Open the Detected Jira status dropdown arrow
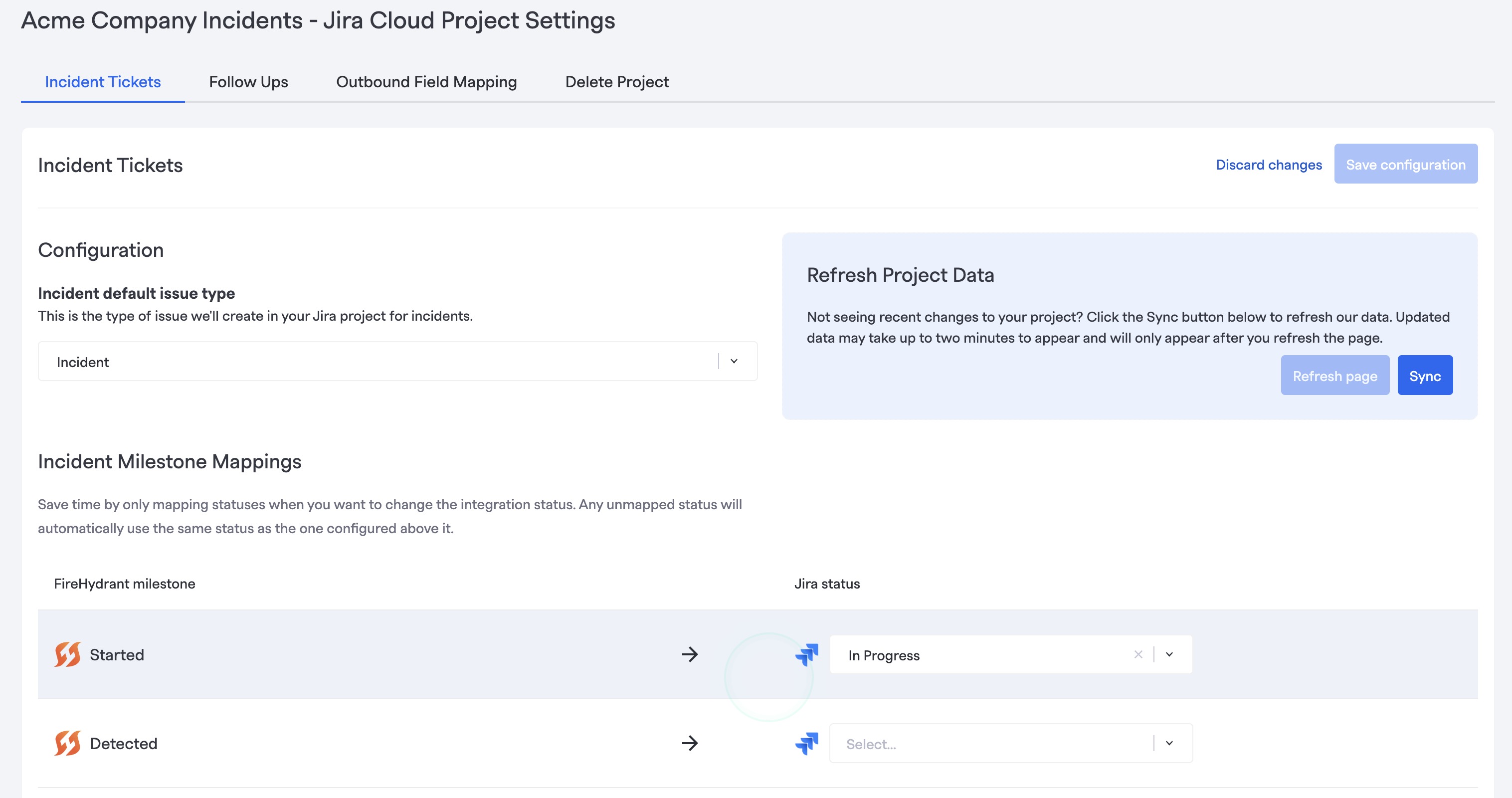Viewport: 1512px width, 798px height. 1169,743
